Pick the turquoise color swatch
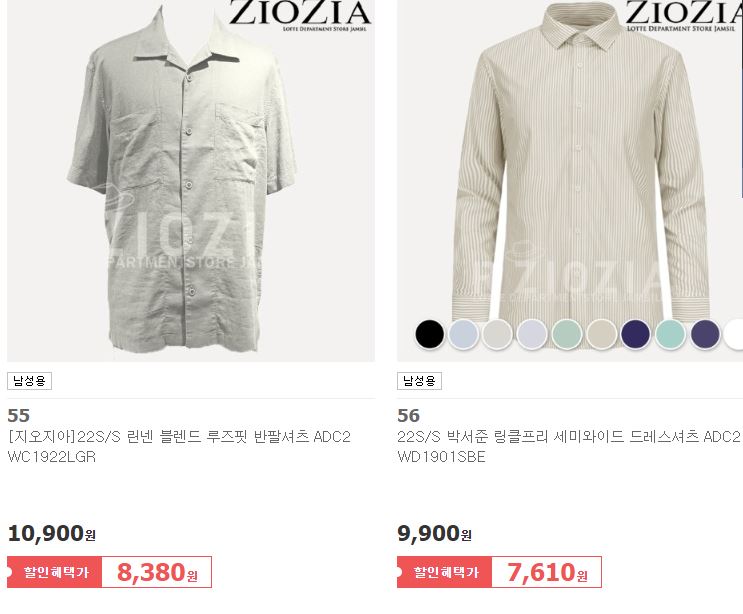The image size is (743, 614). [671, 334]
